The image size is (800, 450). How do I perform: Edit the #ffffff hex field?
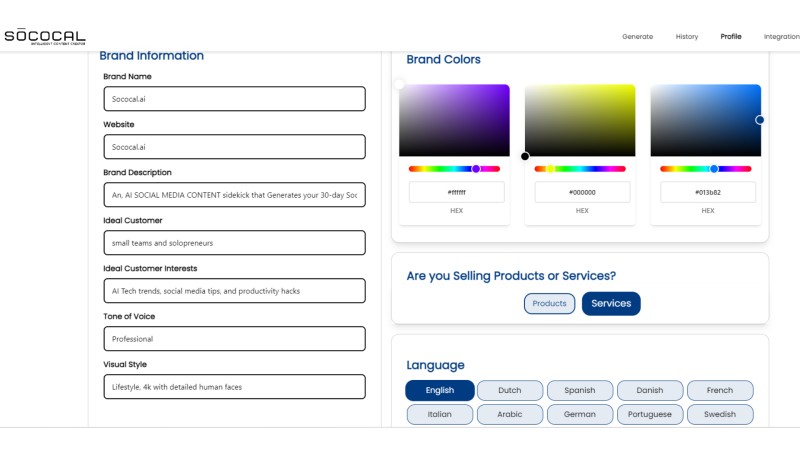pos(457,192)
